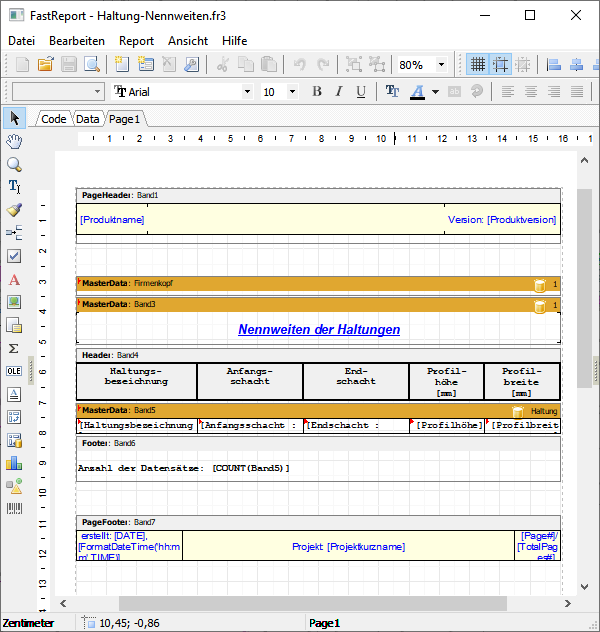
Task: Expand the Arial font name dropdown
Action: (x=247, y=92)
